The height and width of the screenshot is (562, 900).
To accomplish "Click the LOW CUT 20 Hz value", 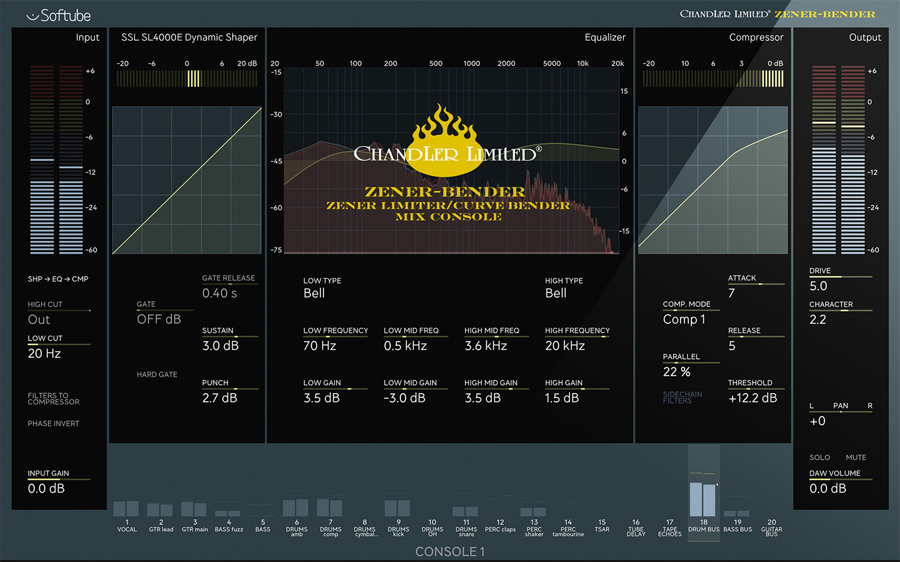I will click(x=44, y=353).
